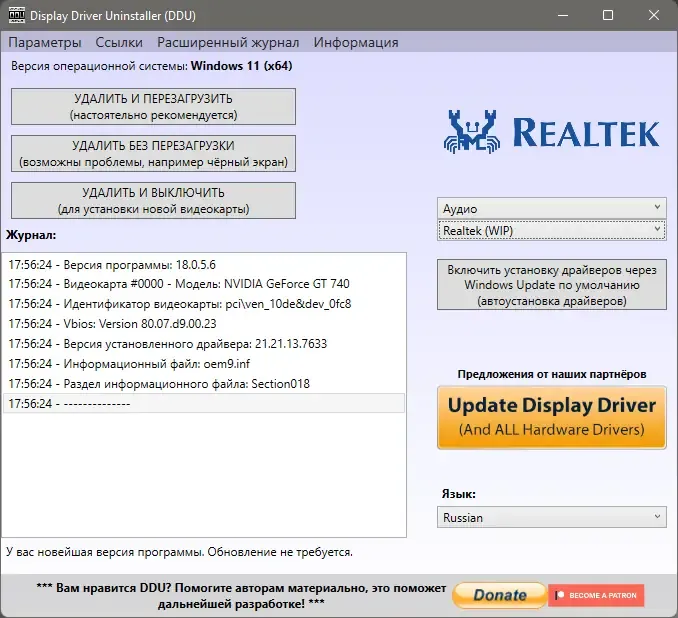Click the DDU app icon in title bar

(14, 16)
